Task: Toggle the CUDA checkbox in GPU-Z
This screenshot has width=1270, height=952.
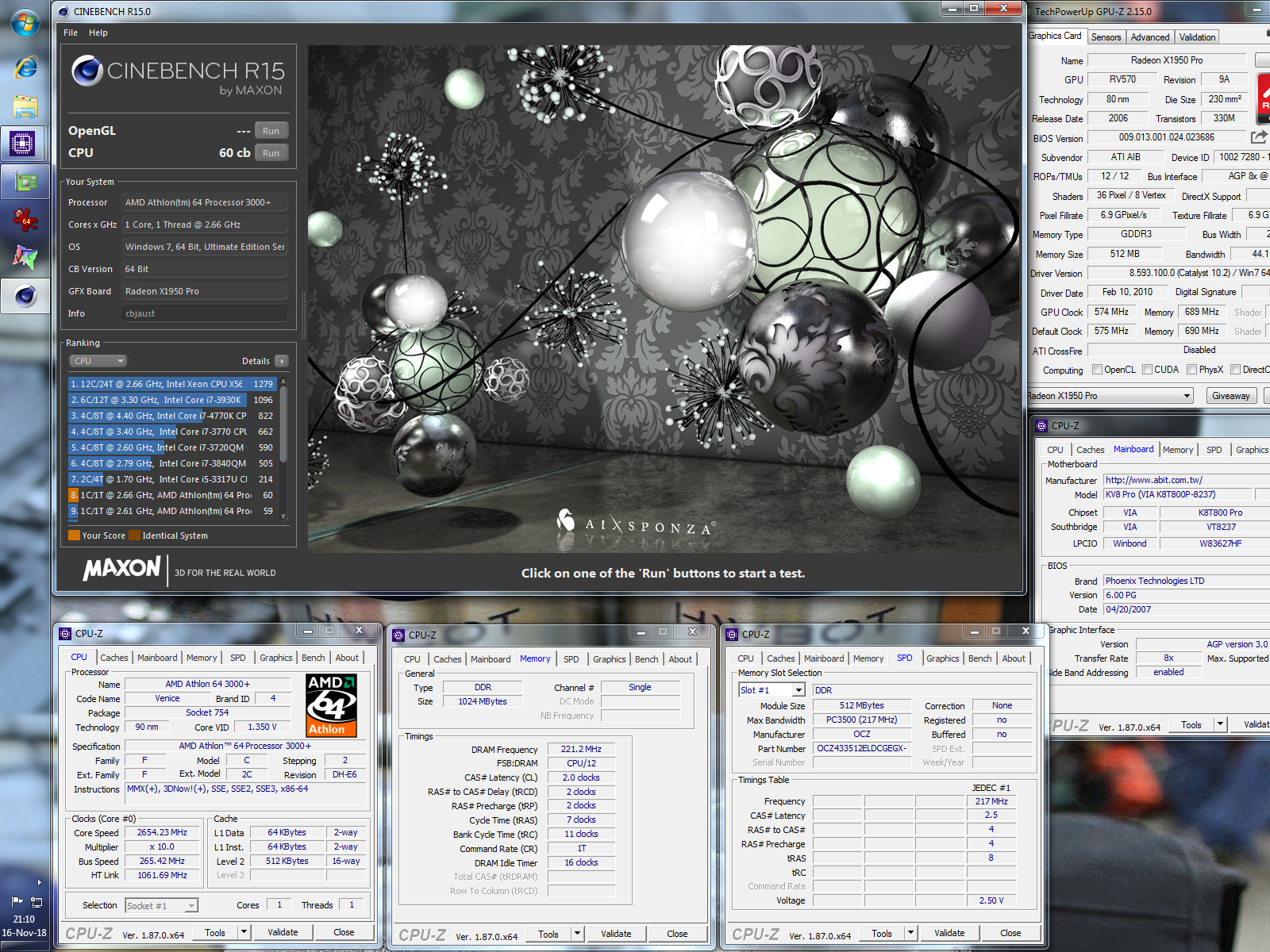Action: pos(1147,369)
